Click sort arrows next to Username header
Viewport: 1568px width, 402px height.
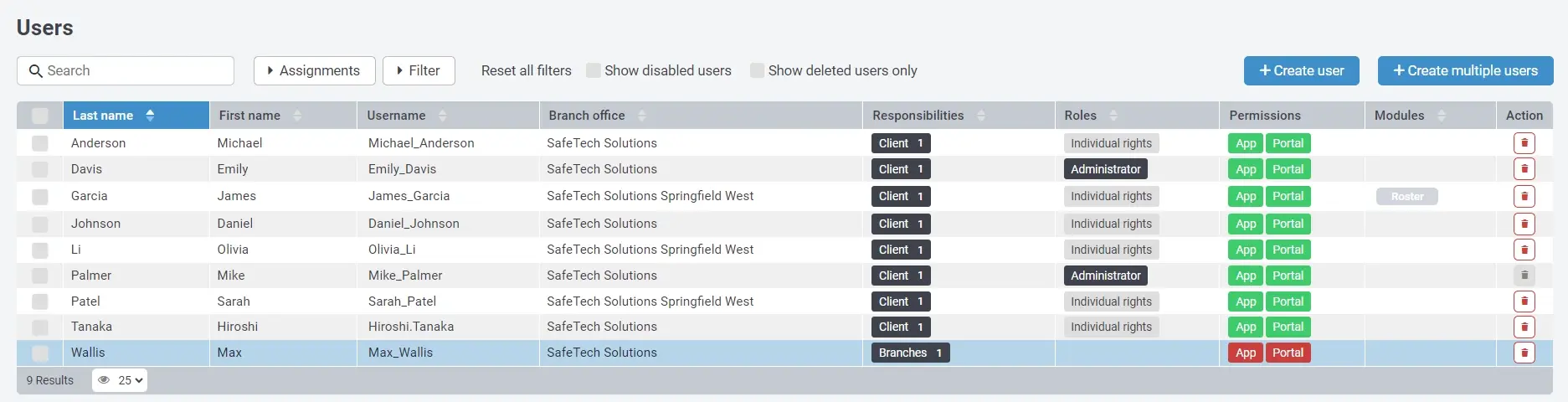442,116
